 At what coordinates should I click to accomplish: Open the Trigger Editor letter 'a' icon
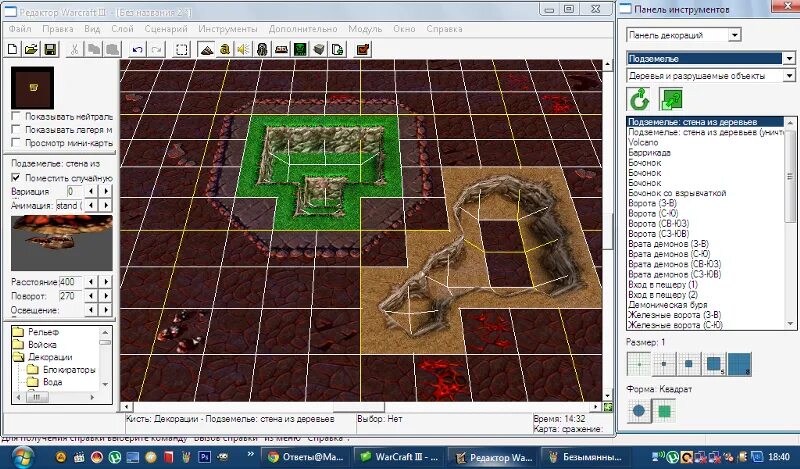224,50
